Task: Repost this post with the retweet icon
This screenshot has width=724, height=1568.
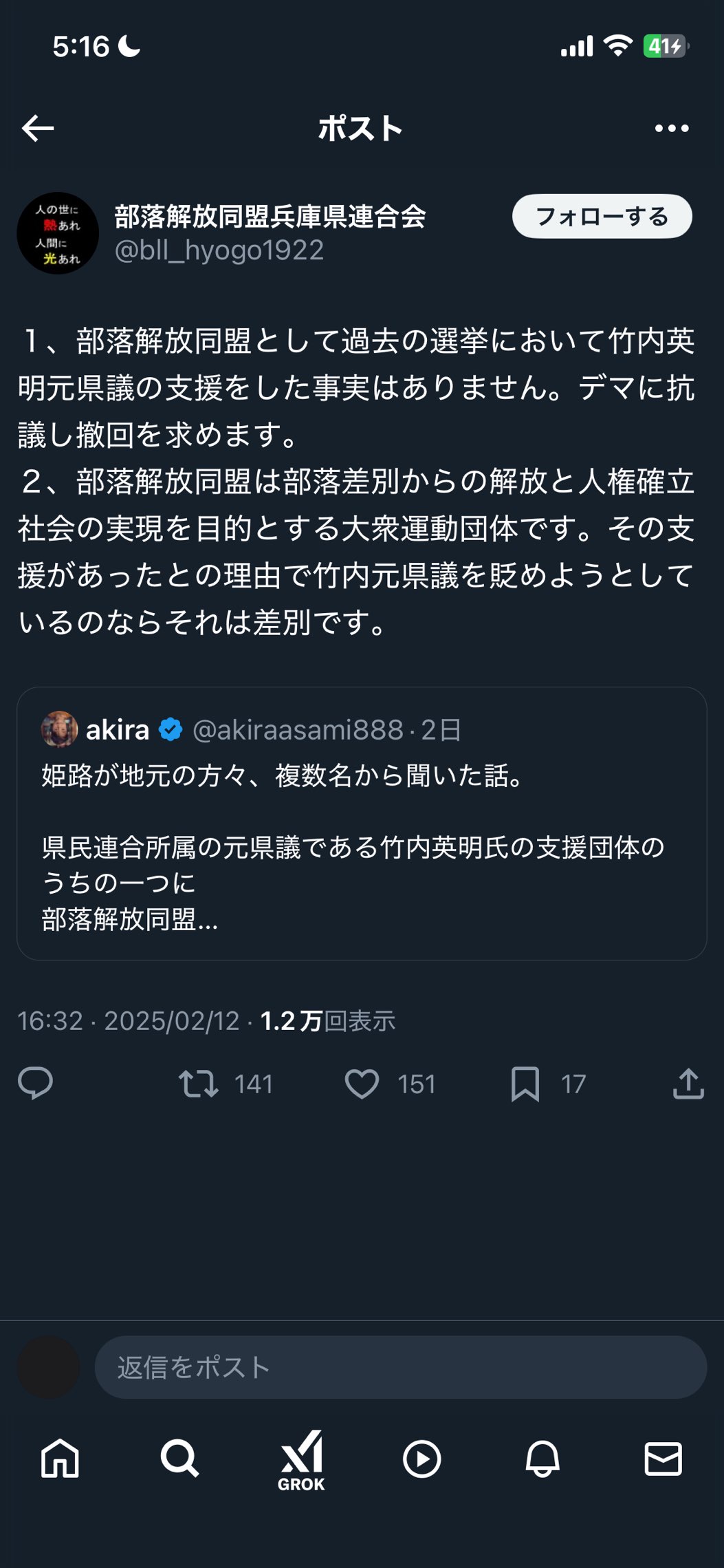Action: (199, 1084)
